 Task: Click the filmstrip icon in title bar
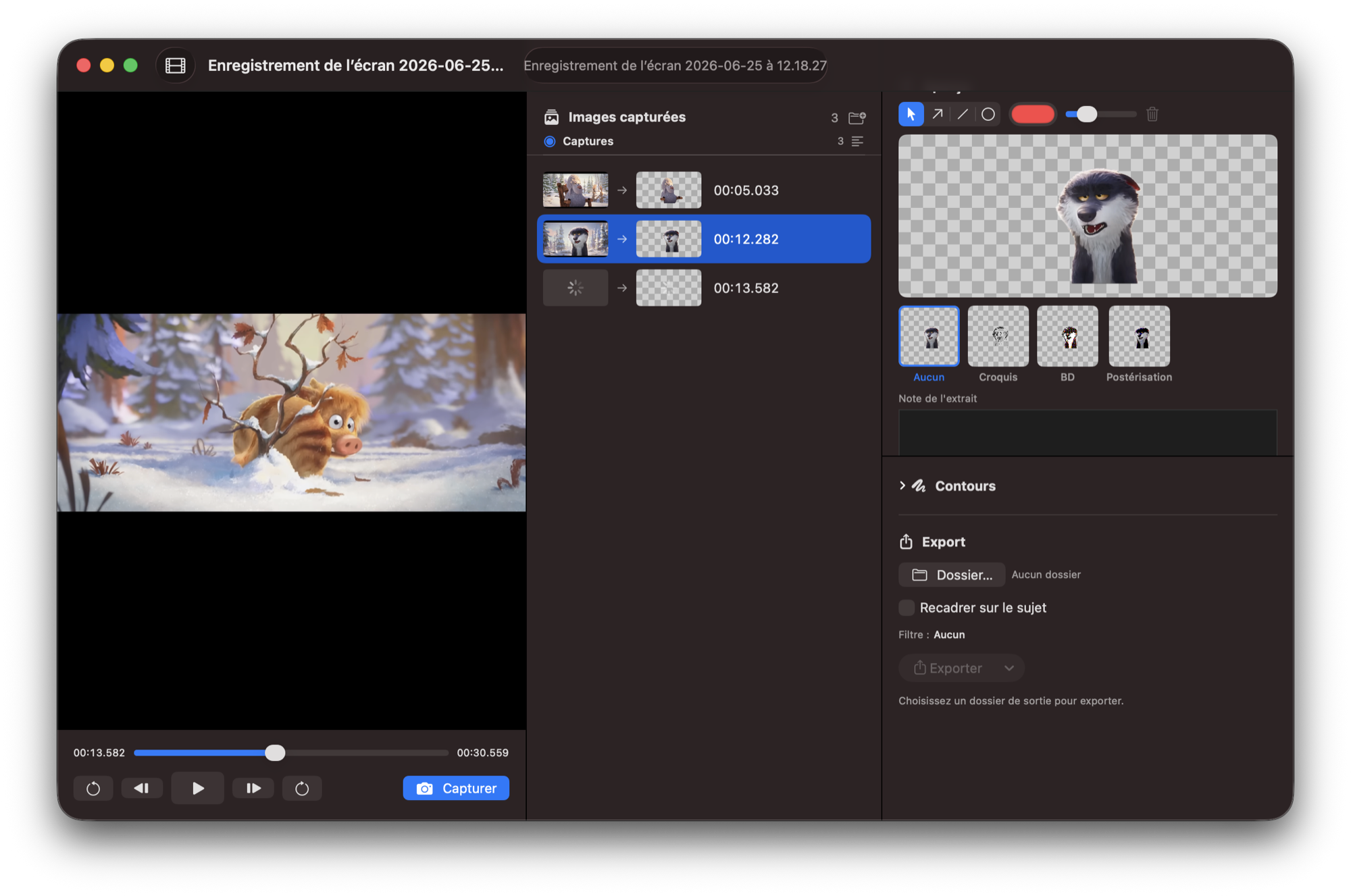176,65
